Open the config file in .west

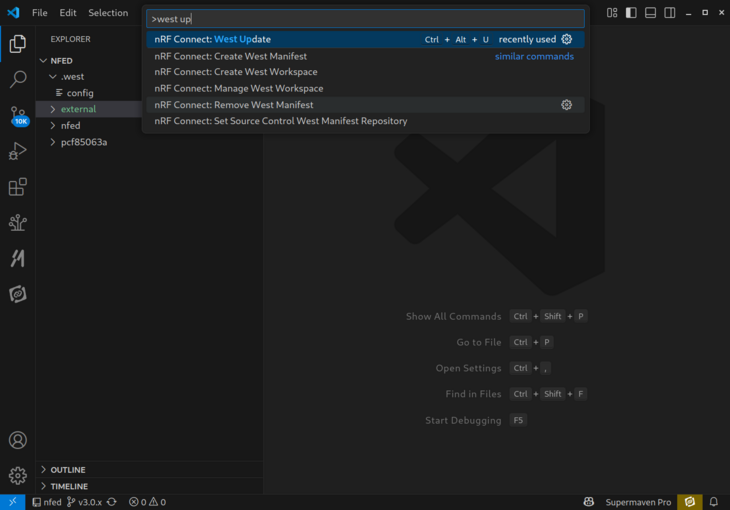80,93
